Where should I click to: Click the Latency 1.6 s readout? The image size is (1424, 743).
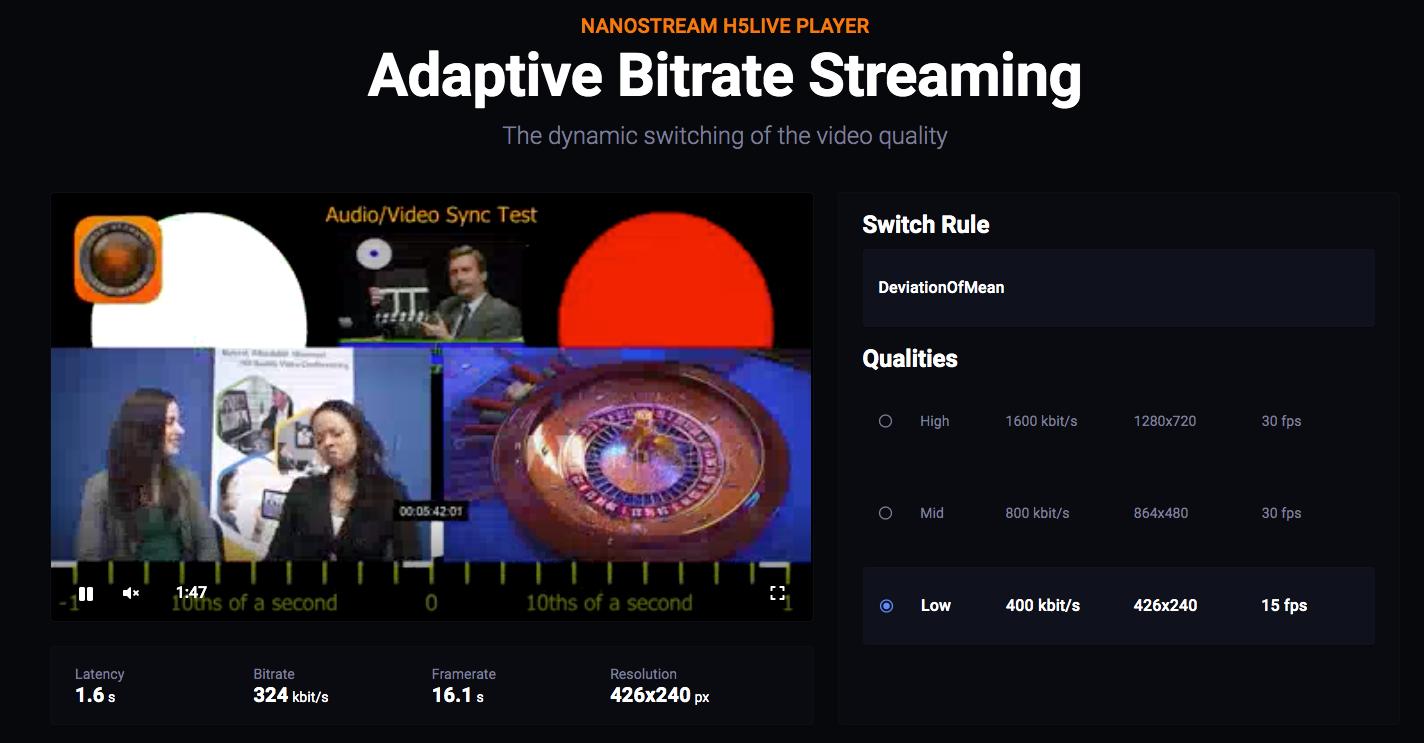coord(95,695)
